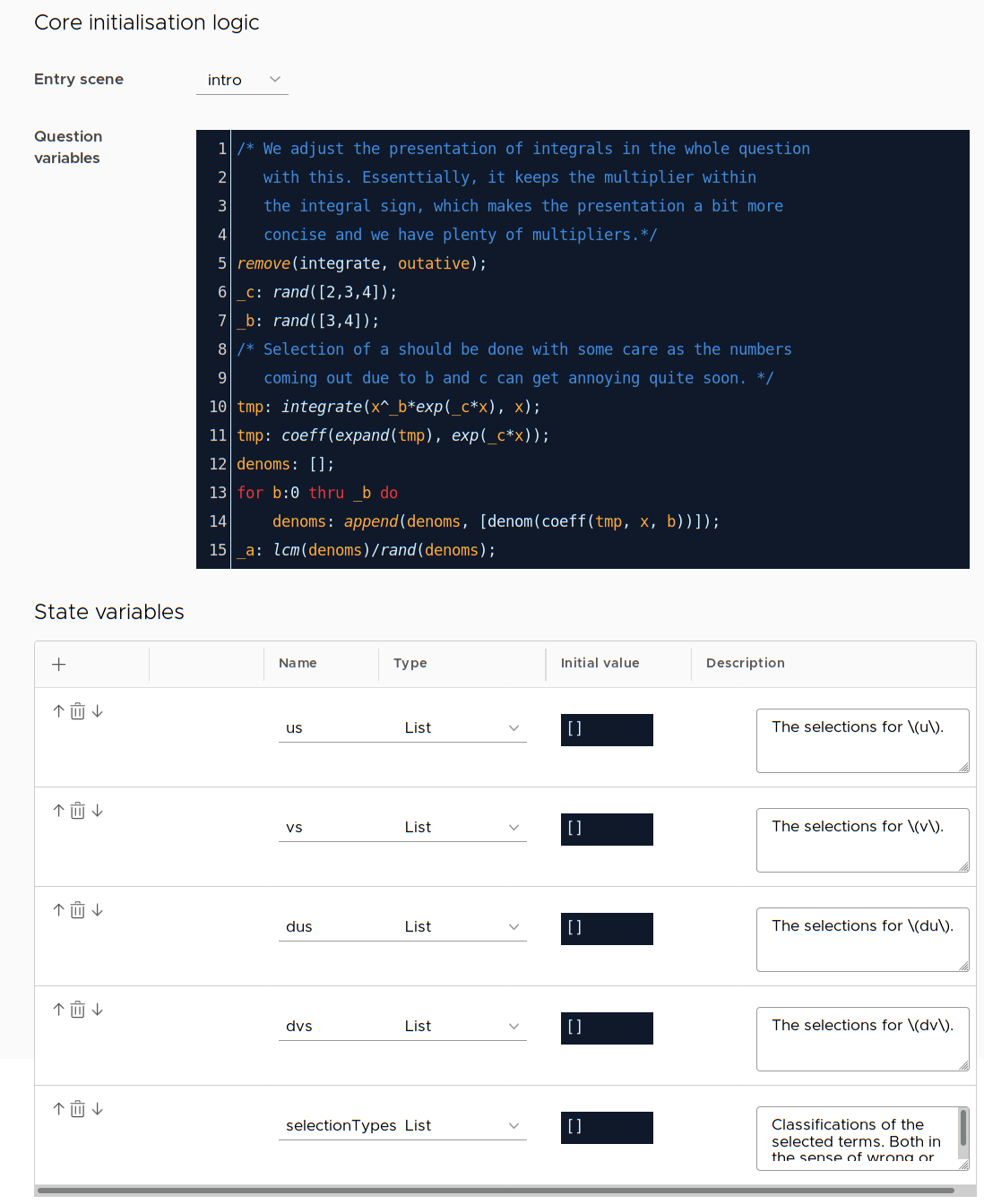Move the 'dus' variable up

pyautogui.click(x=58, y=910)
